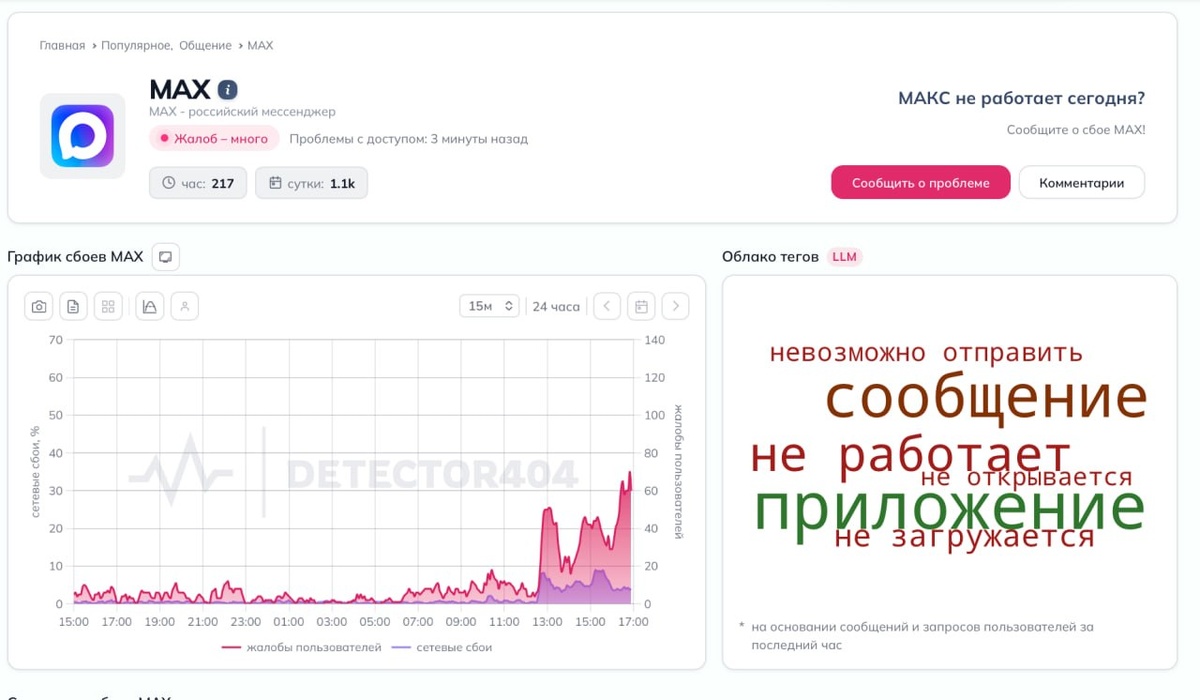Click the Облако тегов heading
The image size is (1200, 700).
pos(770,257)
